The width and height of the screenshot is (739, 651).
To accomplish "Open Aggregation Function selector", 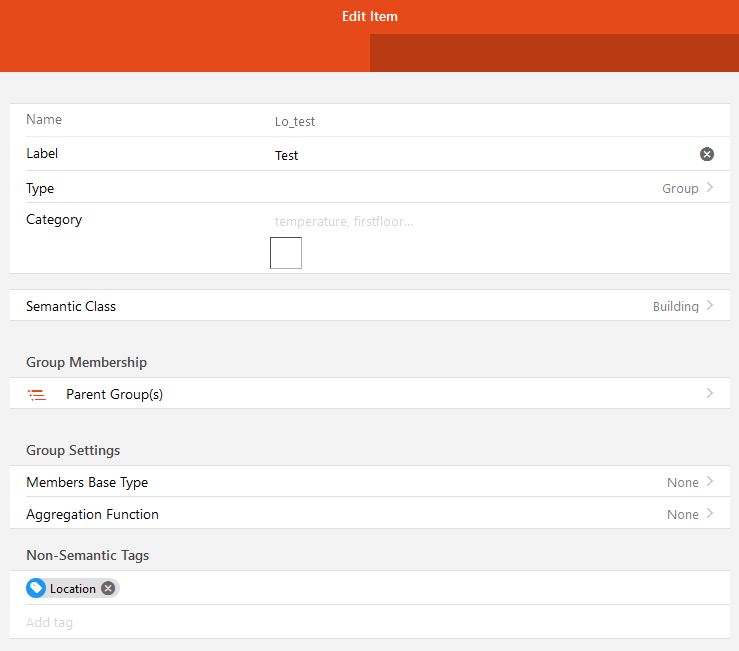I will (x=370, y=514).
